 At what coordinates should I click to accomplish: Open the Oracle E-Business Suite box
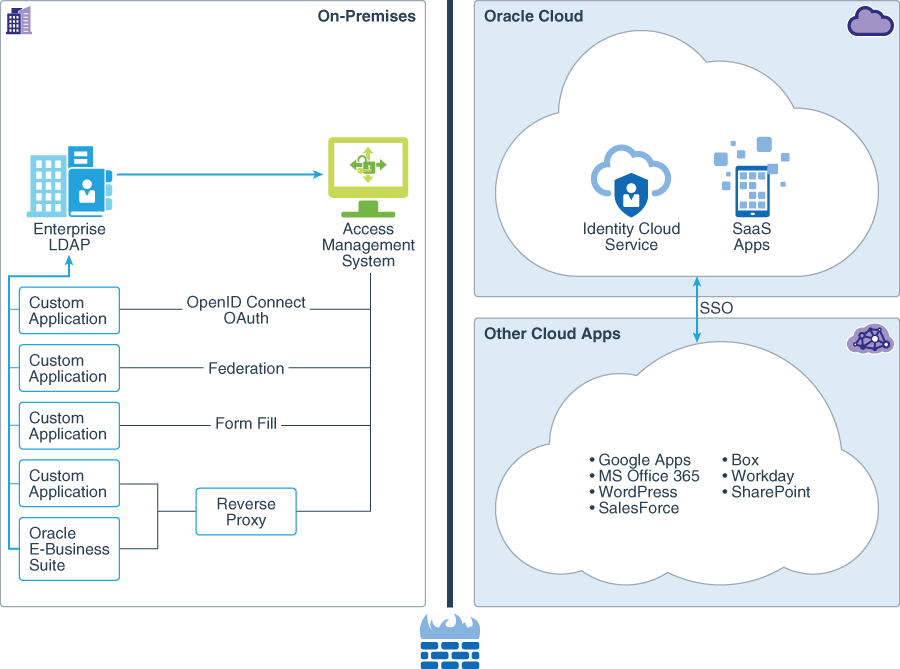coord(68,548)
